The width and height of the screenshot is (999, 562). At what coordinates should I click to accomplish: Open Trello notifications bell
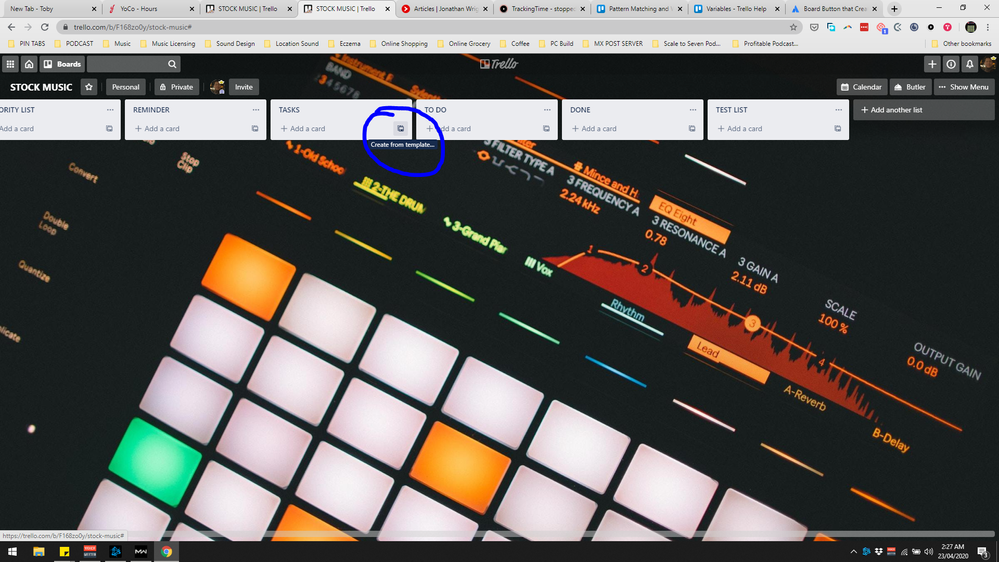[969, 64]
